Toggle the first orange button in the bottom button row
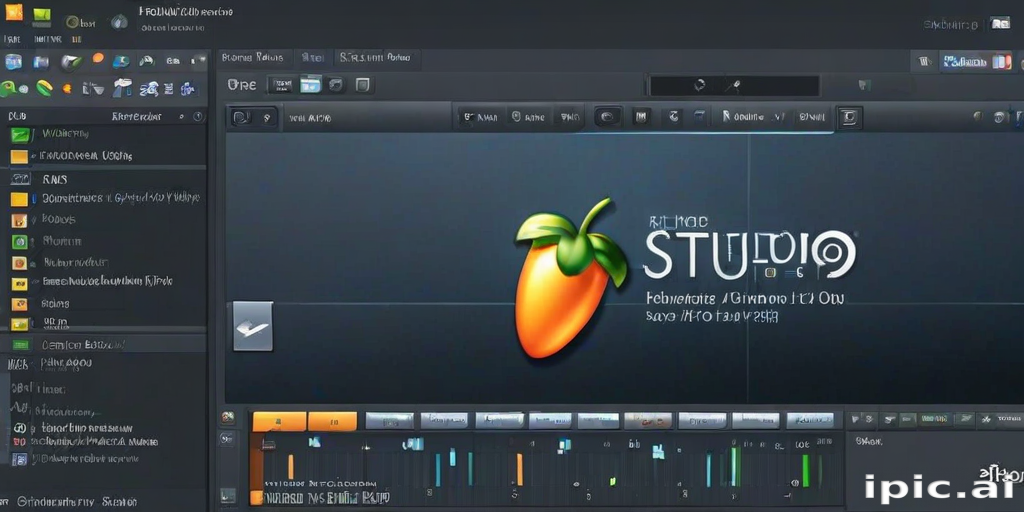 [280, 421]
